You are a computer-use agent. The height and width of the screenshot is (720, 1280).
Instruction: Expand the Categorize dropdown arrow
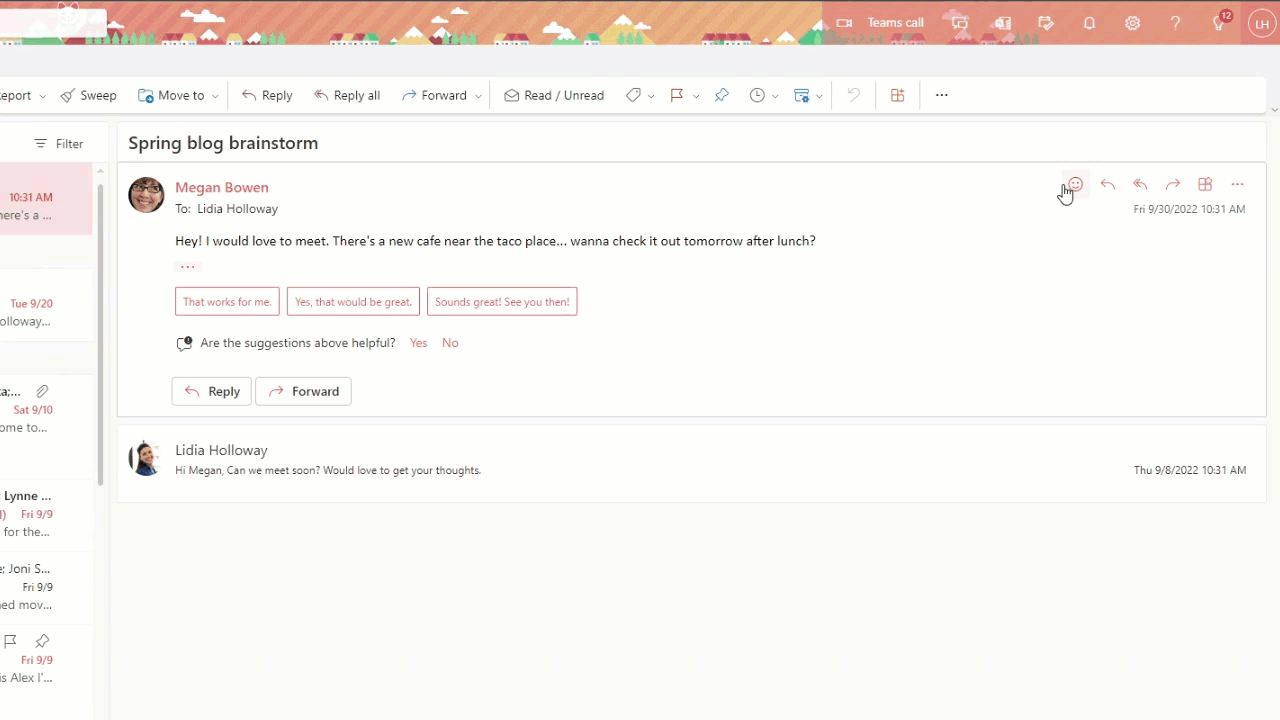pos(651,96)
